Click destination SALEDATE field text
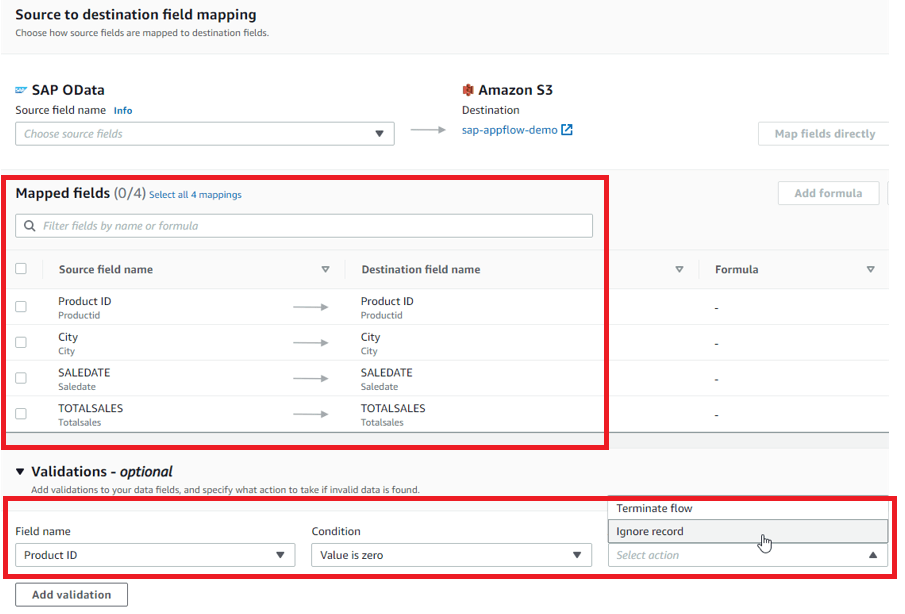 click(x=387, y=373)
